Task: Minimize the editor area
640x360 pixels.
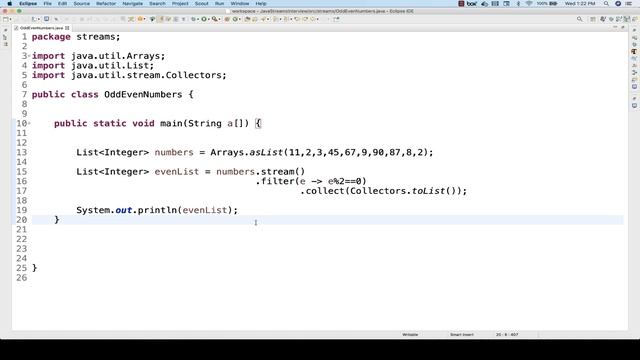Action: pyautogui.click(x=615, y=27)
